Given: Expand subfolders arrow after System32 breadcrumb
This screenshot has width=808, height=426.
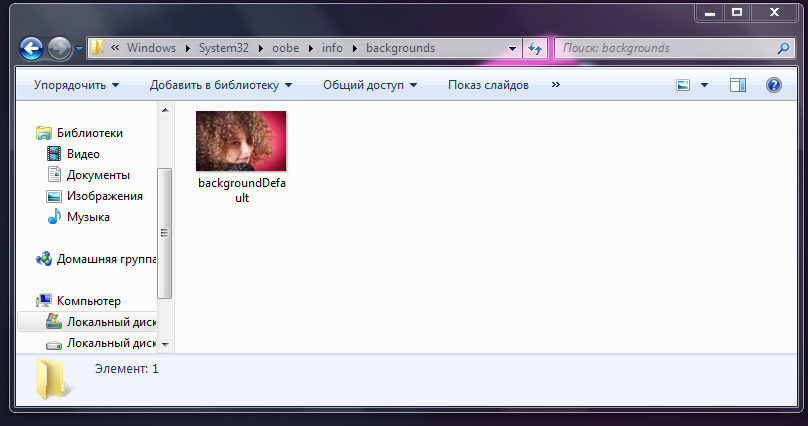Looking at the screenshot, I should coord(261,48).
